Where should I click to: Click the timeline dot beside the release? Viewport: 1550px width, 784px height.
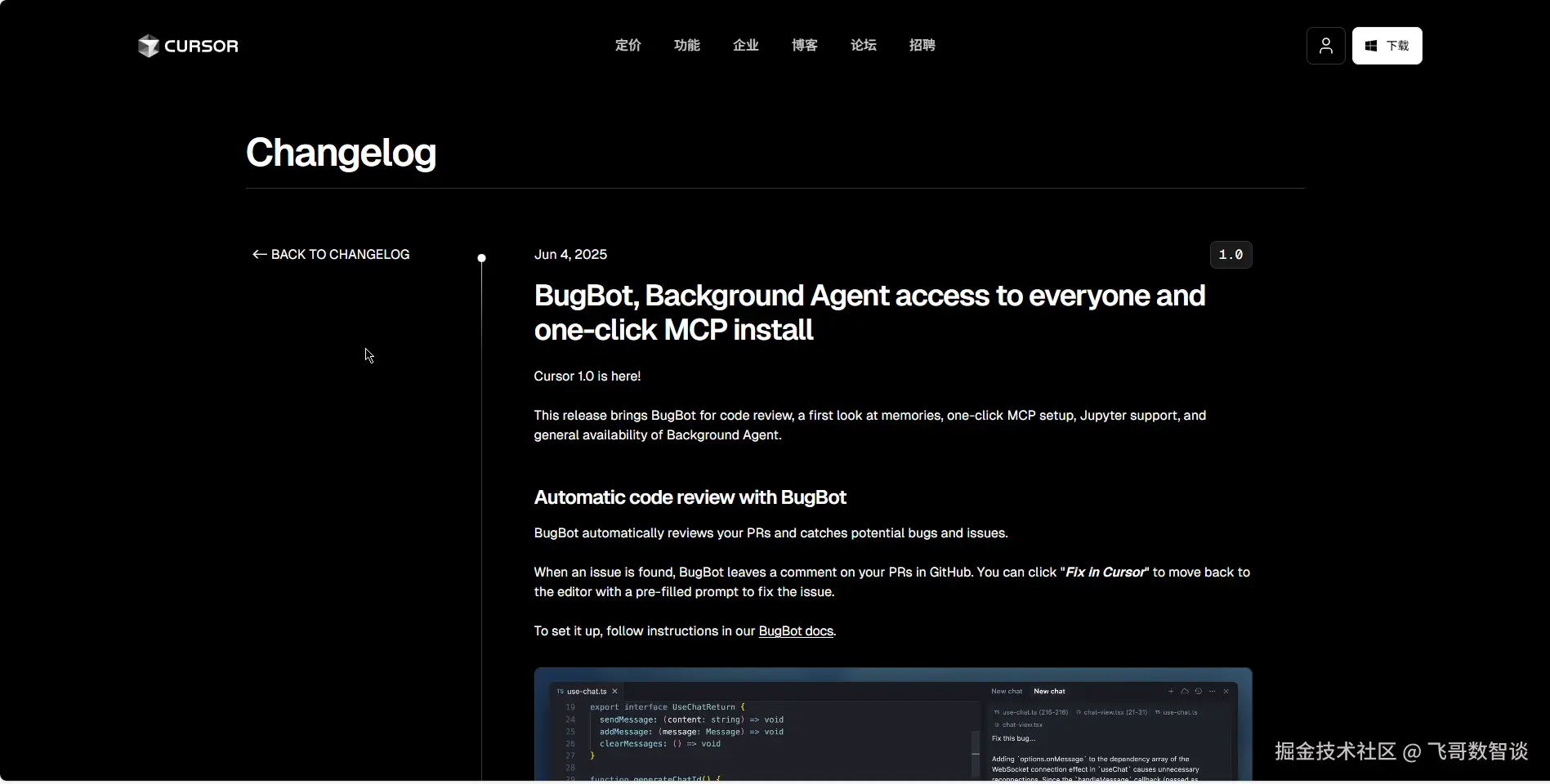[x=481, y=258]
